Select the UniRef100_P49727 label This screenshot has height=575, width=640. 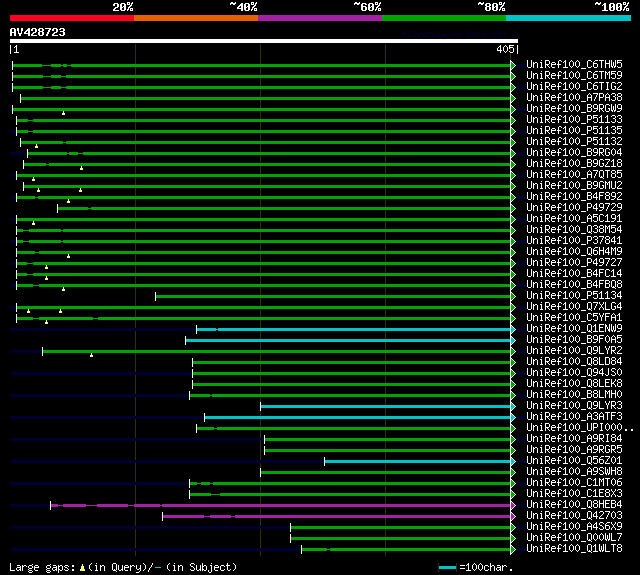pos(574,263)
